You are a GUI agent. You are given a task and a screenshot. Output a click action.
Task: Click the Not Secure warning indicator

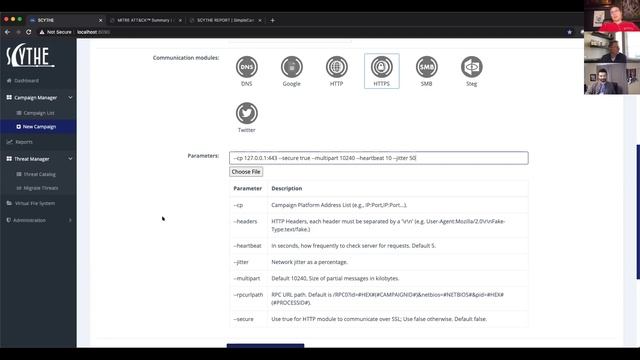click(x=55, y=32)
